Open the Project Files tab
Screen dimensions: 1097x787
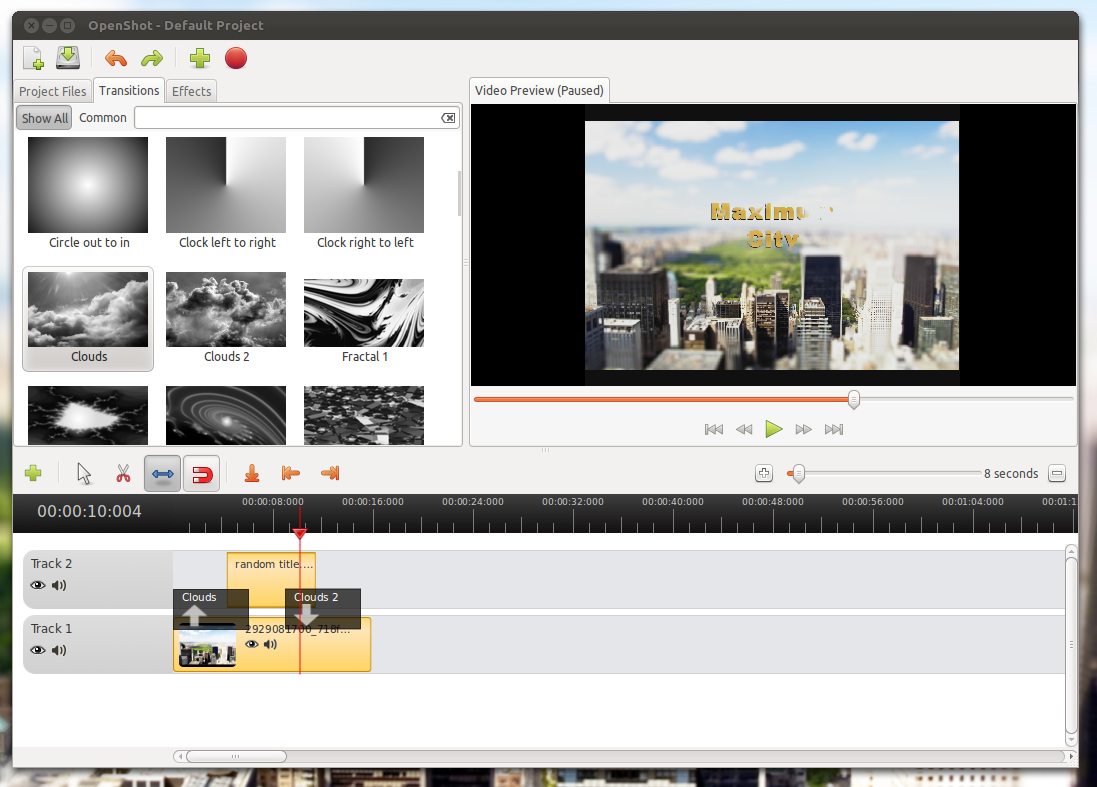(52, 91)
